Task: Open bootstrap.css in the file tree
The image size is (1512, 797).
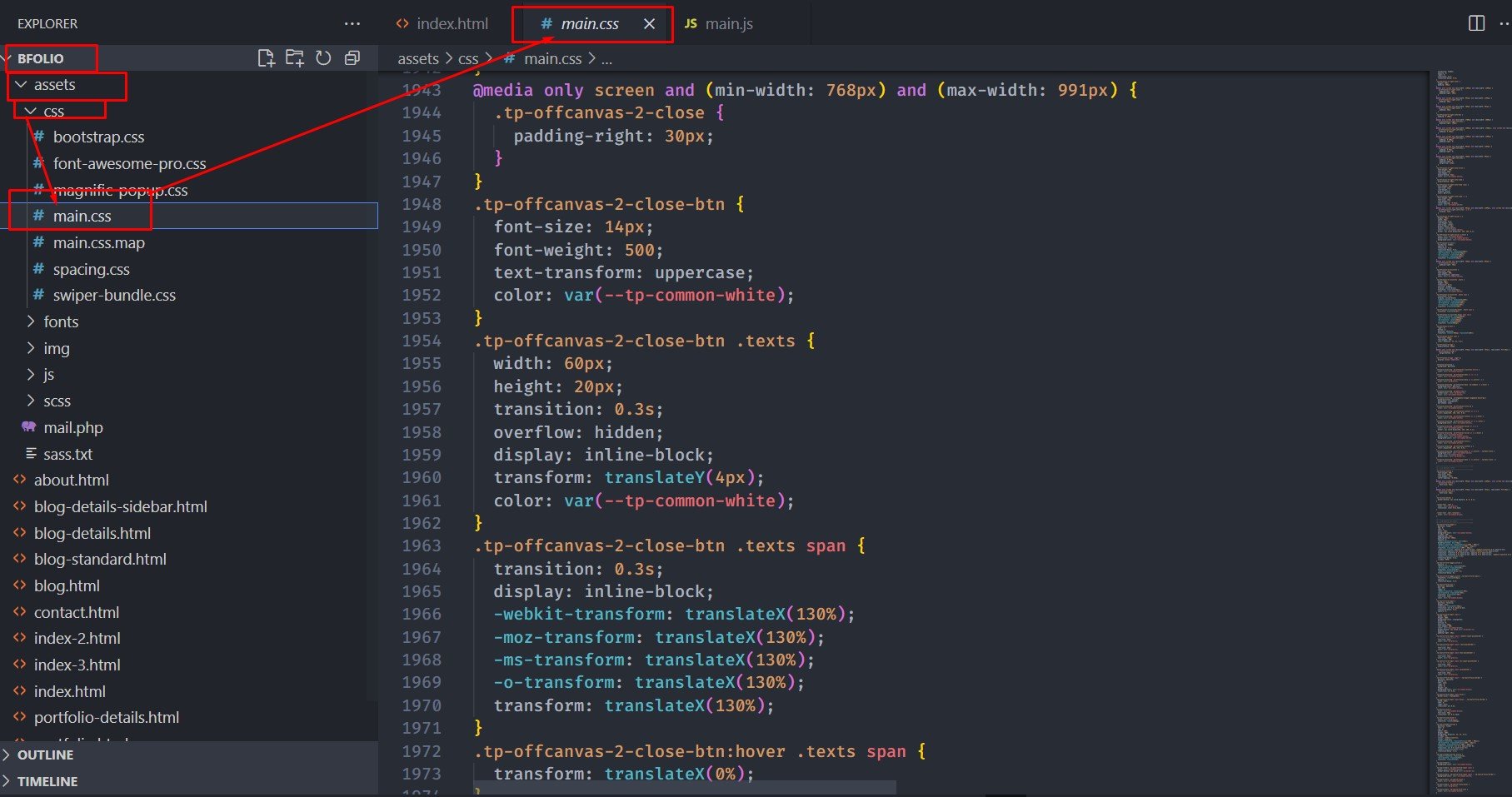Action: (98, 137)
